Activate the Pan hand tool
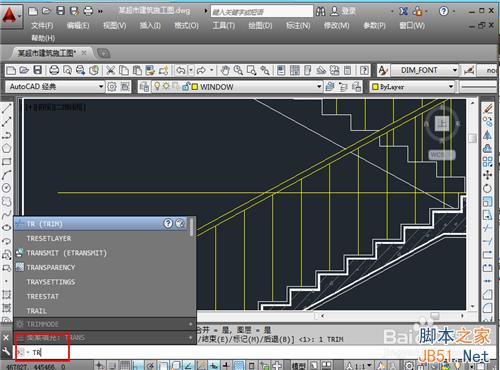The height and width of the screenshot is (370, 500). 225,70
